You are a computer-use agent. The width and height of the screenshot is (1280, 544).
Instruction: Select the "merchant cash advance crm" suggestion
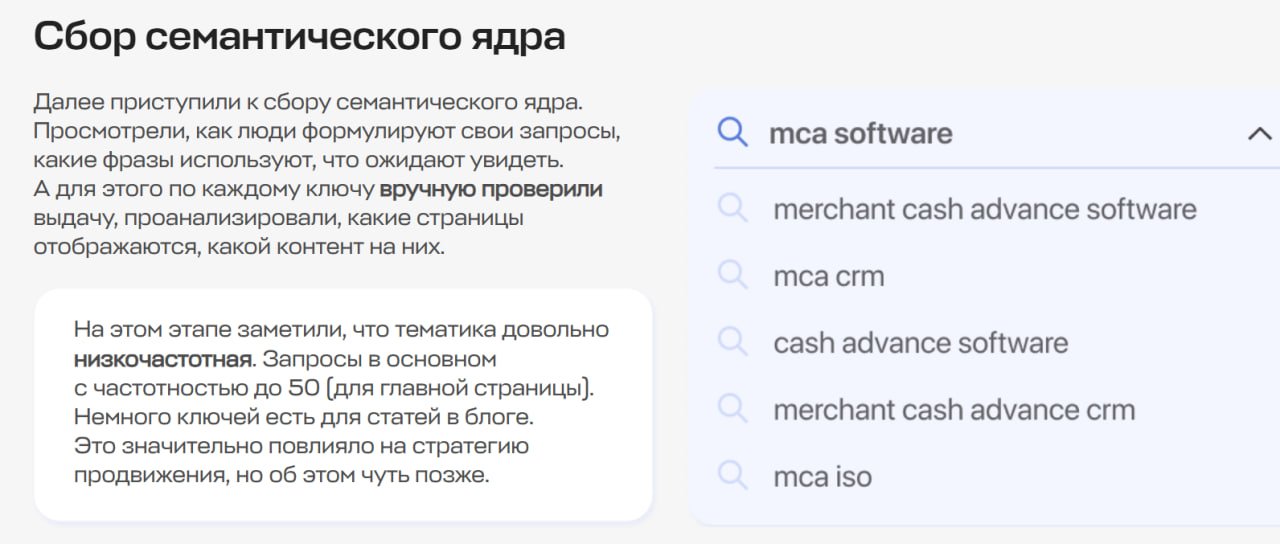tap(954, 410)
